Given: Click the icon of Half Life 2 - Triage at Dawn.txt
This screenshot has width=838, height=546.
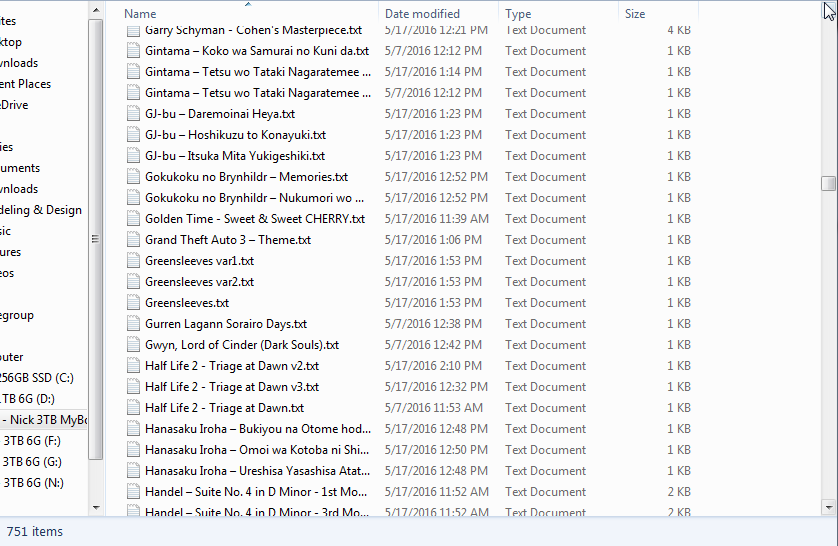Looking at the screenshot, I should 133,408.
